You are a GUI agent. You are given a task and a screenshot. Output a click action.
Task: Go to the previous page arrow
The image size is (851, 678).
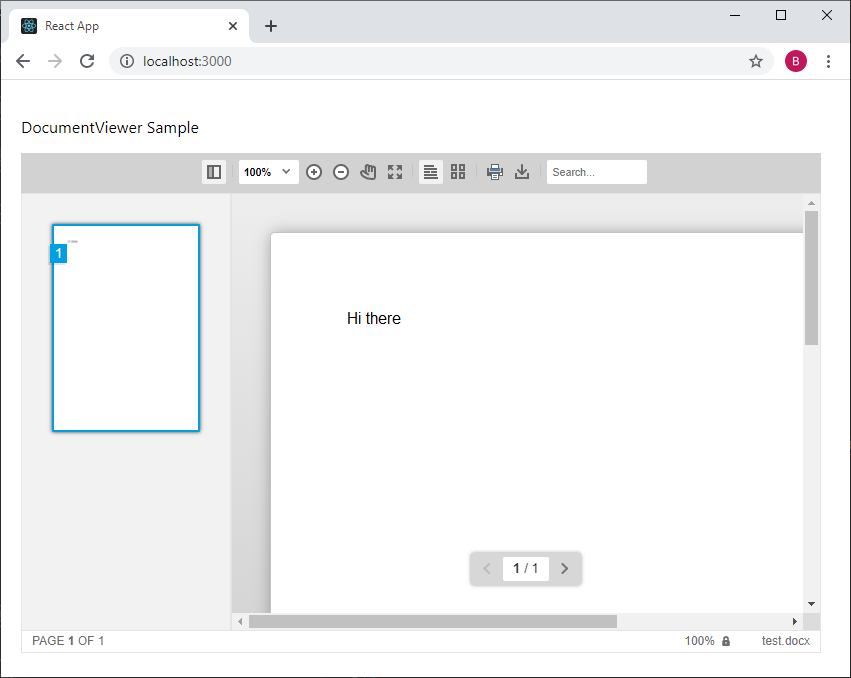pyautogui.click(x=487, y=568)
